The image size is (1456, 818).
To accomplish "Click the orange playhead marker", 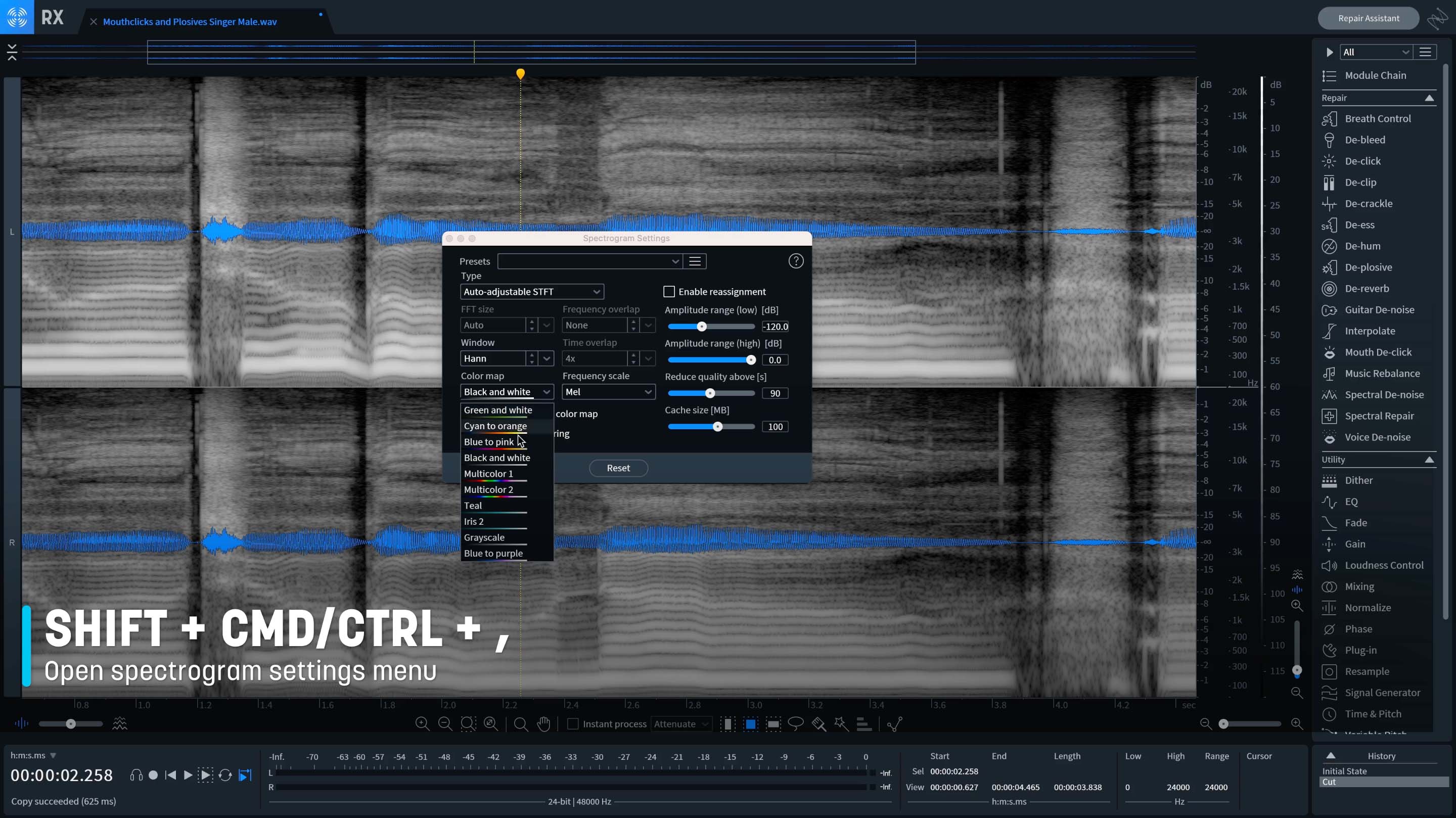I will 521,73.
